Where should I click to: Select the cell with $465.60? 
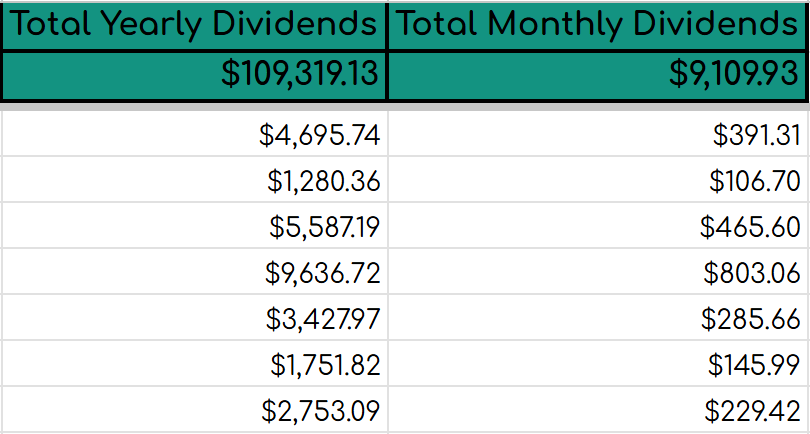pyautogui.click(x=599, y=225)
